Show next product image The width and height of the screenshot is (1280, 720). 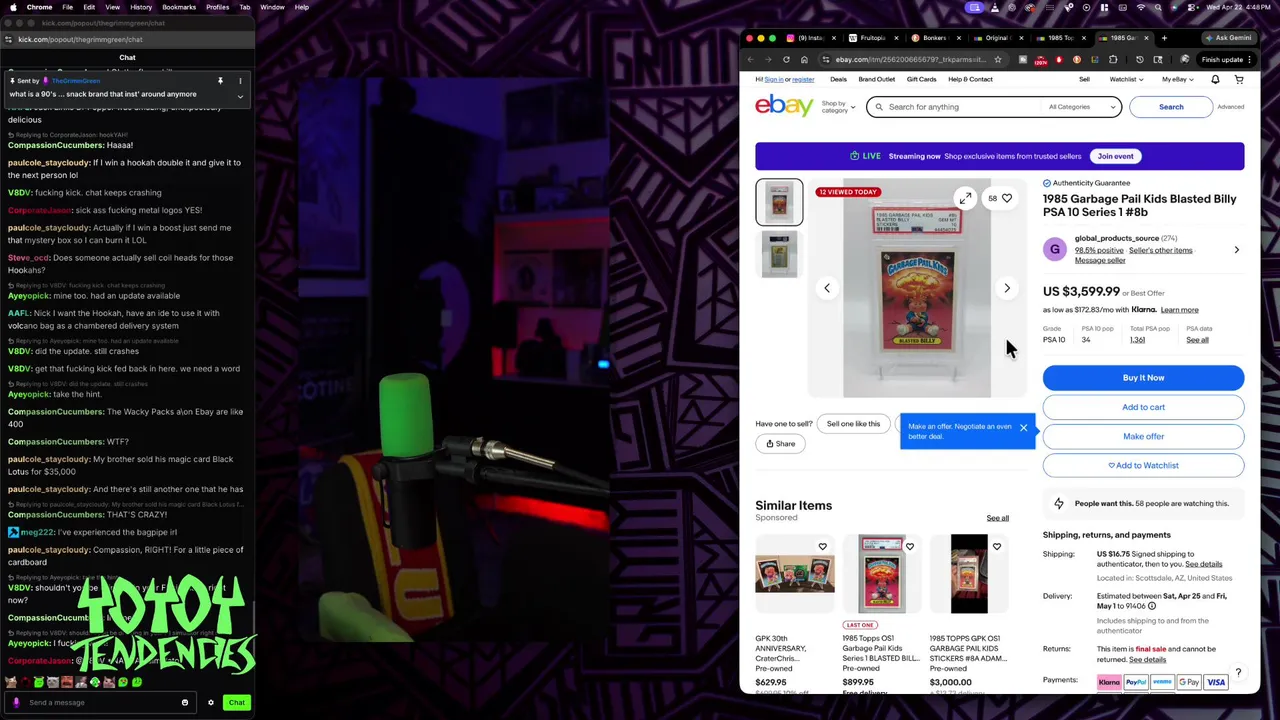tap(1007, 288)
